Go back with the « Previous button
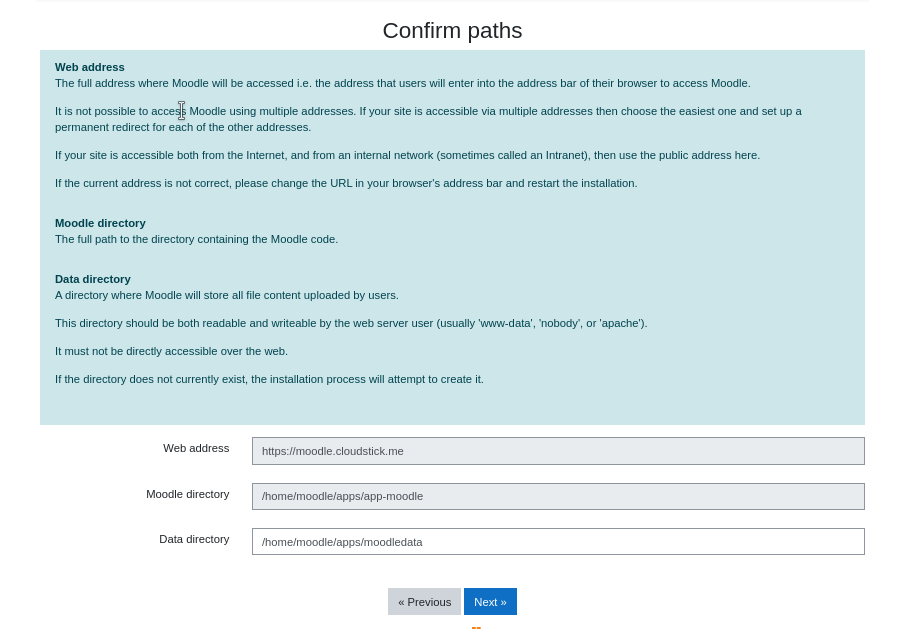The image size is (910, 629). 424,602
